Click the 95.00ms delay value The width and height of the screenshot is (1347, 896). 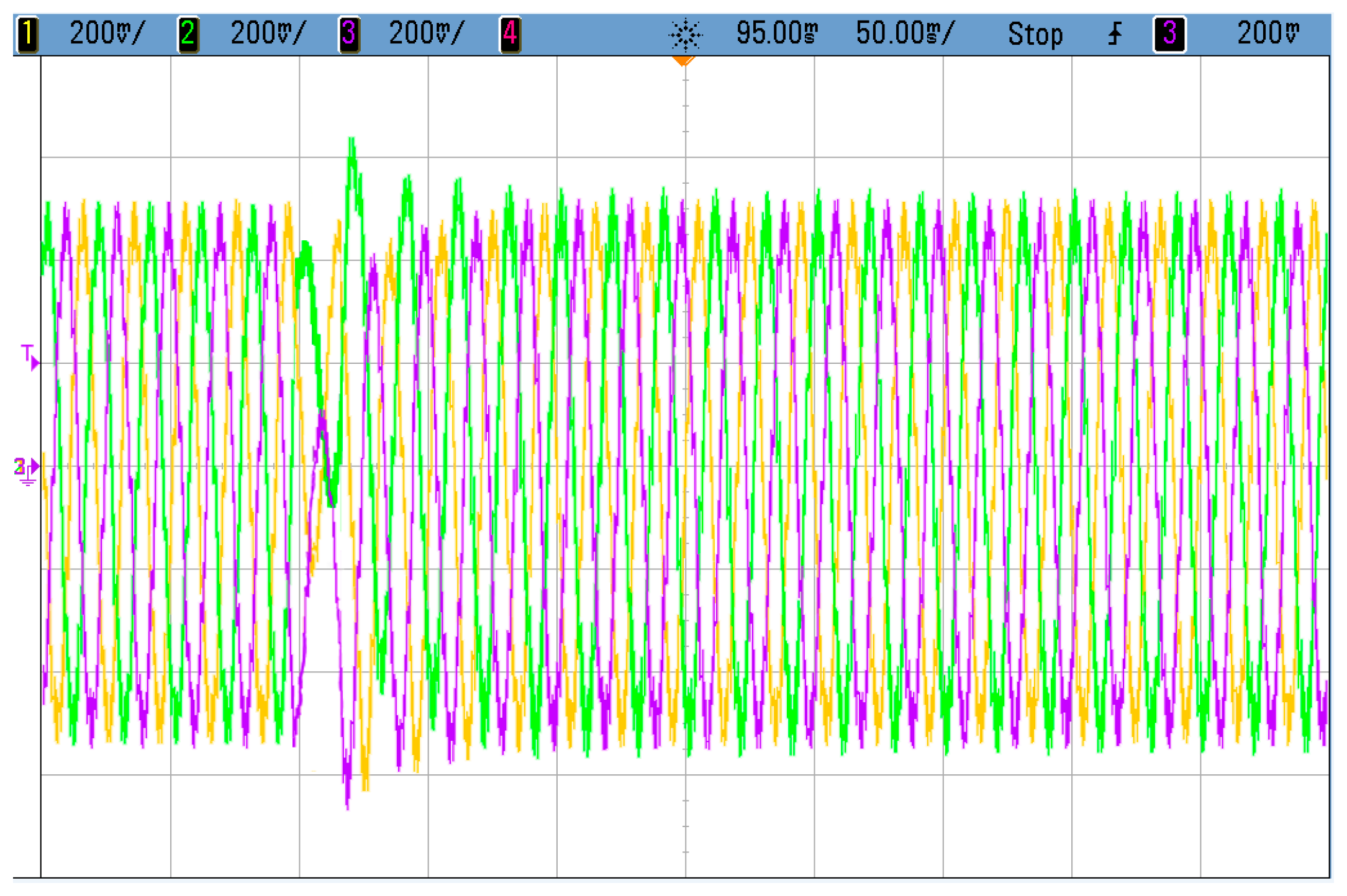pyautogui.click(x=776, y=34)
